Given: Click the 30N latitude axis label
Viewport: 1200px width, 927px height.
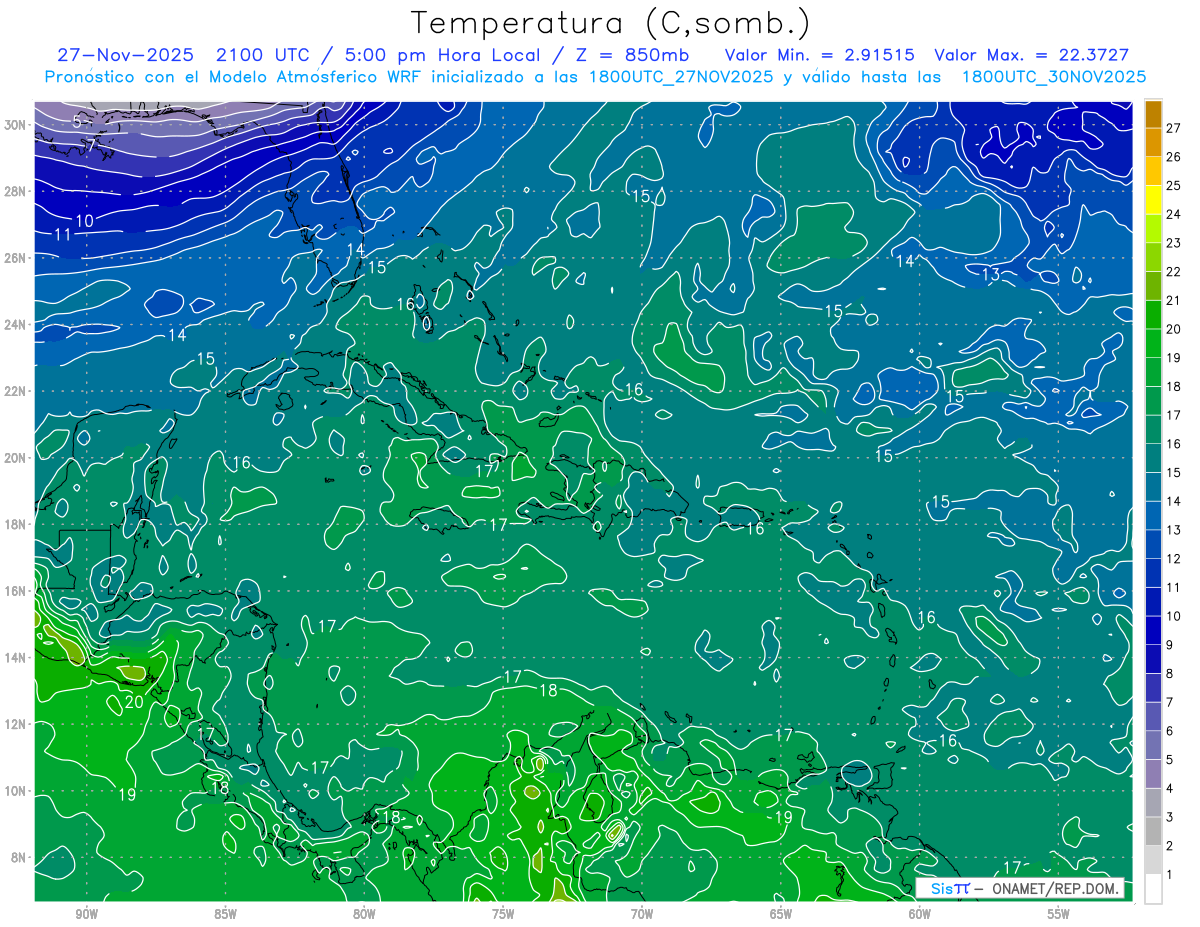Looking at the screenshot, I should 16,124.
